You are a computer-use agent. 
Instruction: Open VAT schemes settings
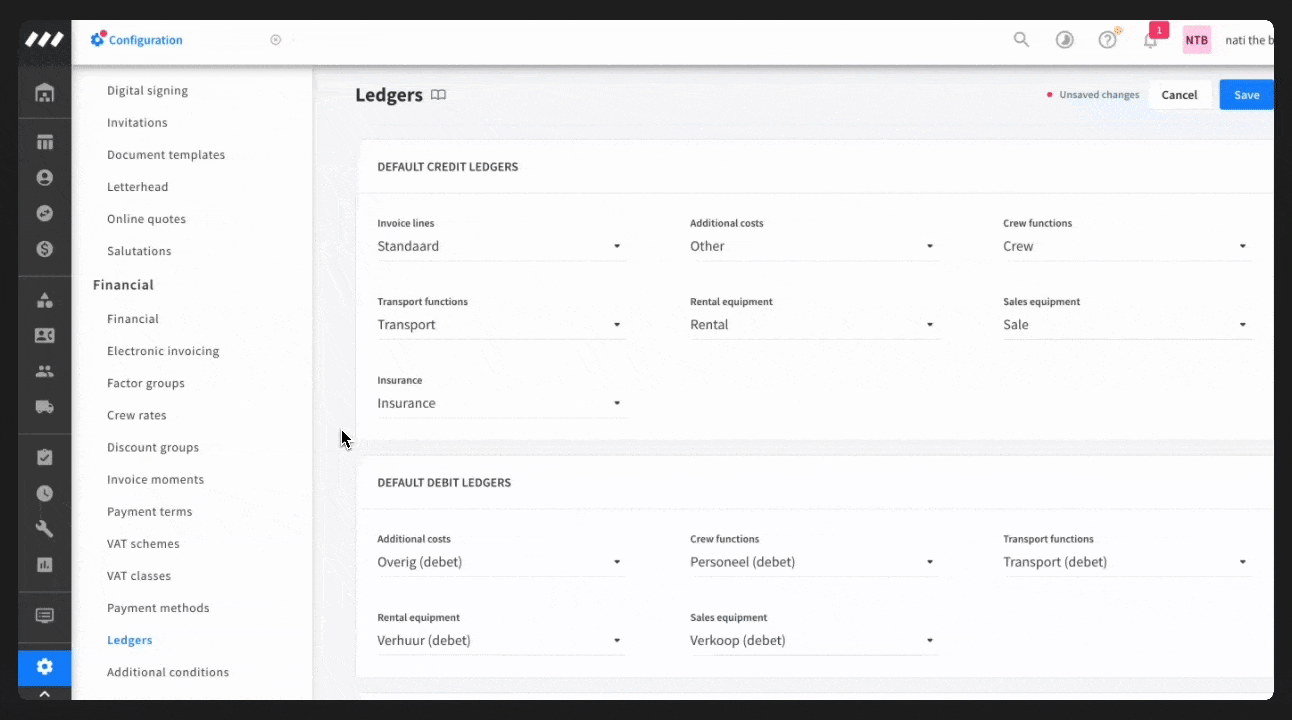pyautogui.click(x=143, y=544)
